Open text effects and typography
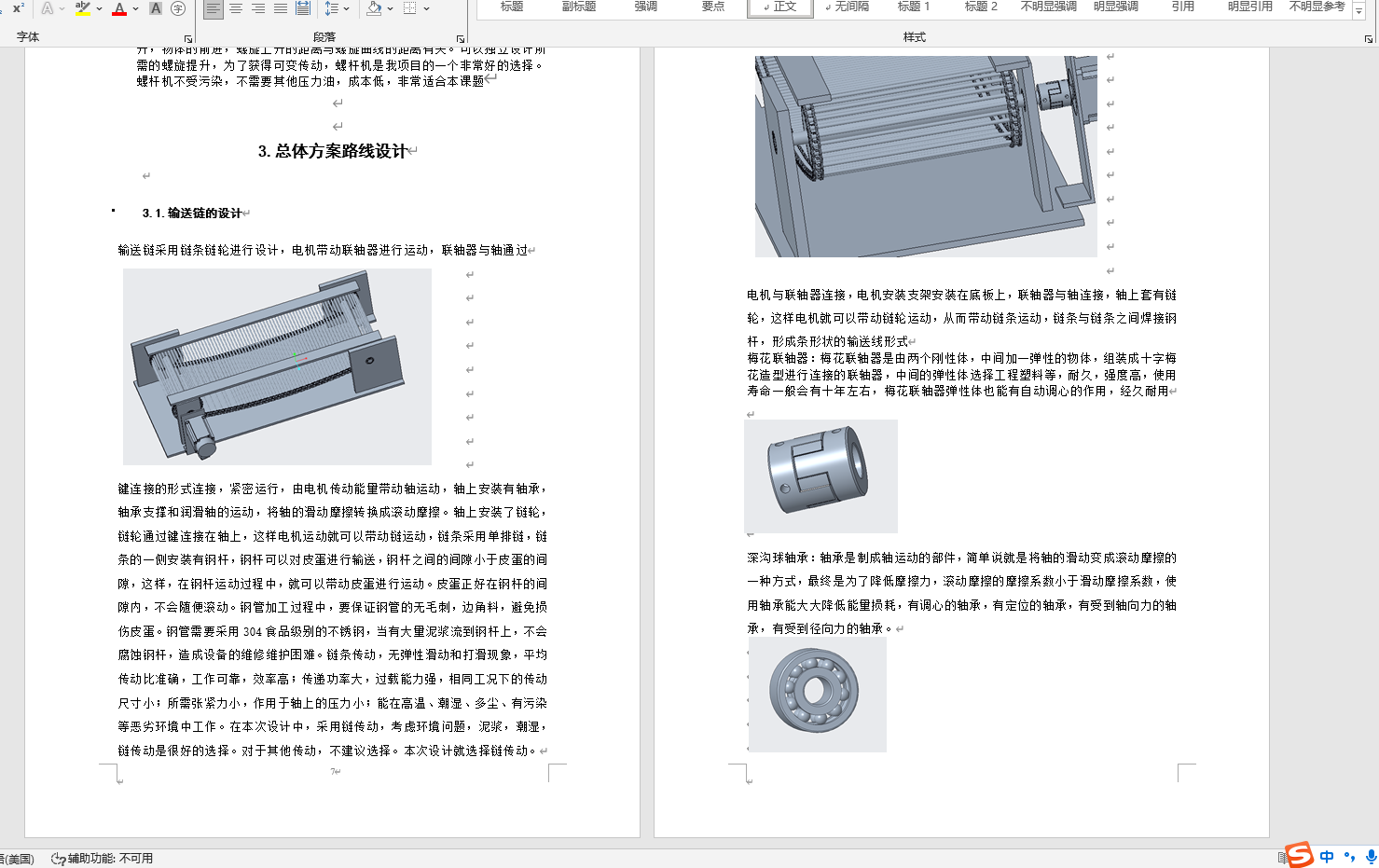This screenshot has width=1379, height=868. click(x=47, y=8)
